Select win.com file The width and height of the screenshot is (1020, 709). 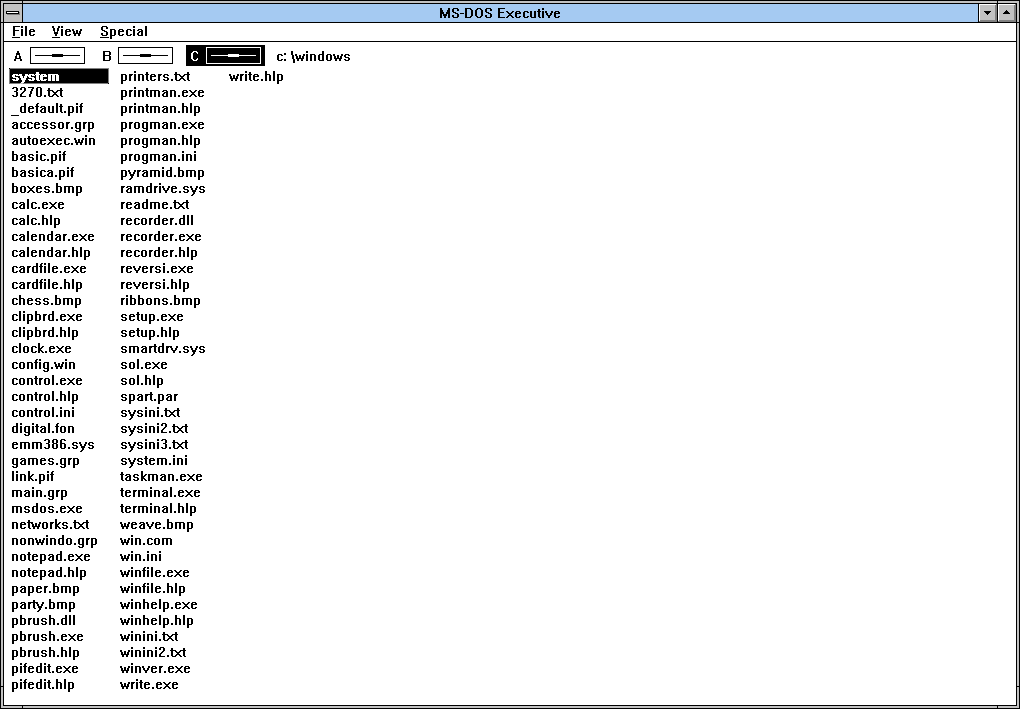pos(146,541)
